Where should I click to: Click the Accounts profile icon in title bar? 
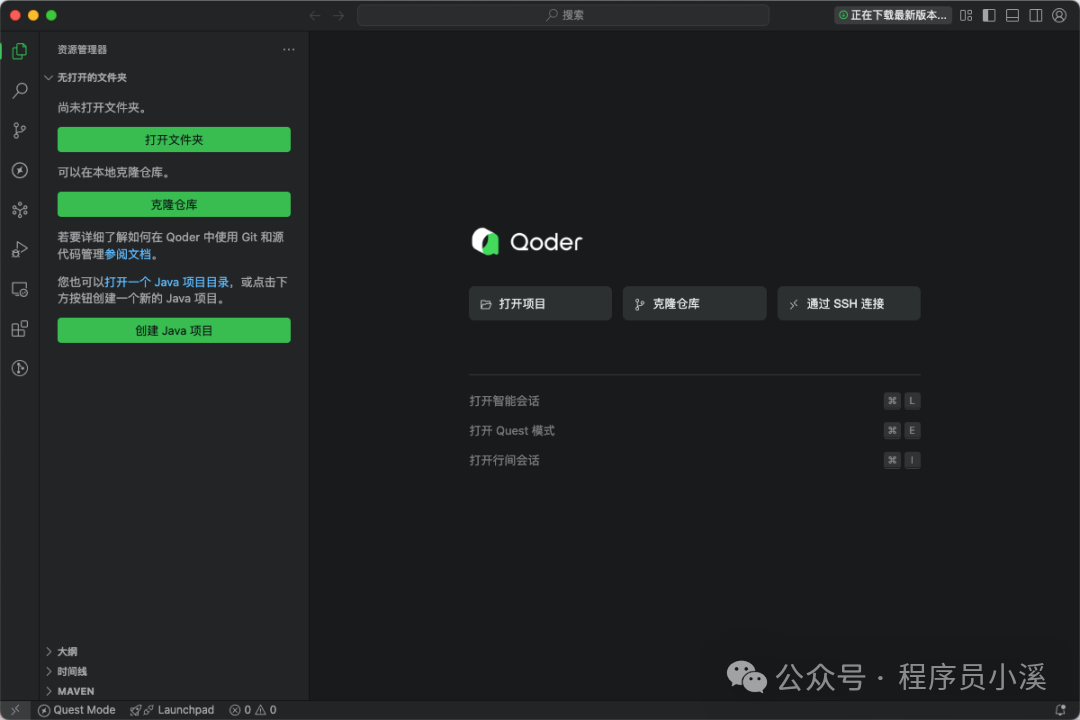tap(1059, 15)
